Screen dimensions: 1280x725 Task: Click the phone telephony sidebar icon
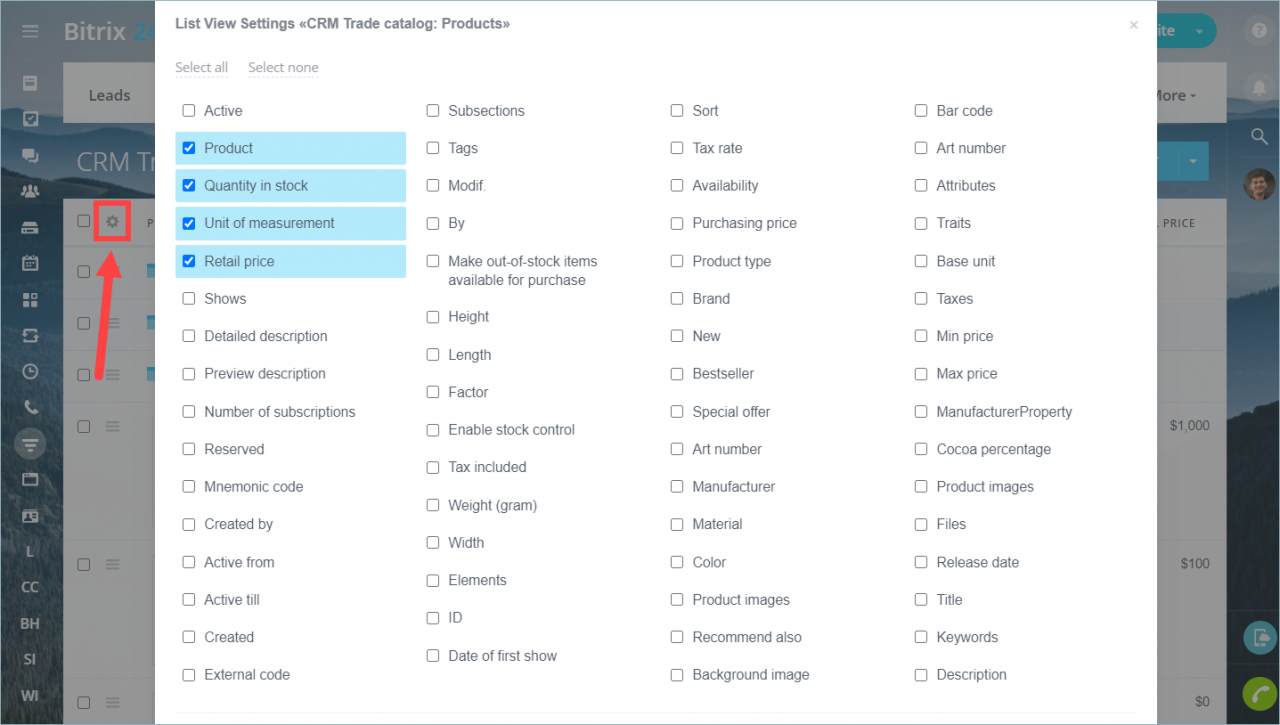coord(30,407)
